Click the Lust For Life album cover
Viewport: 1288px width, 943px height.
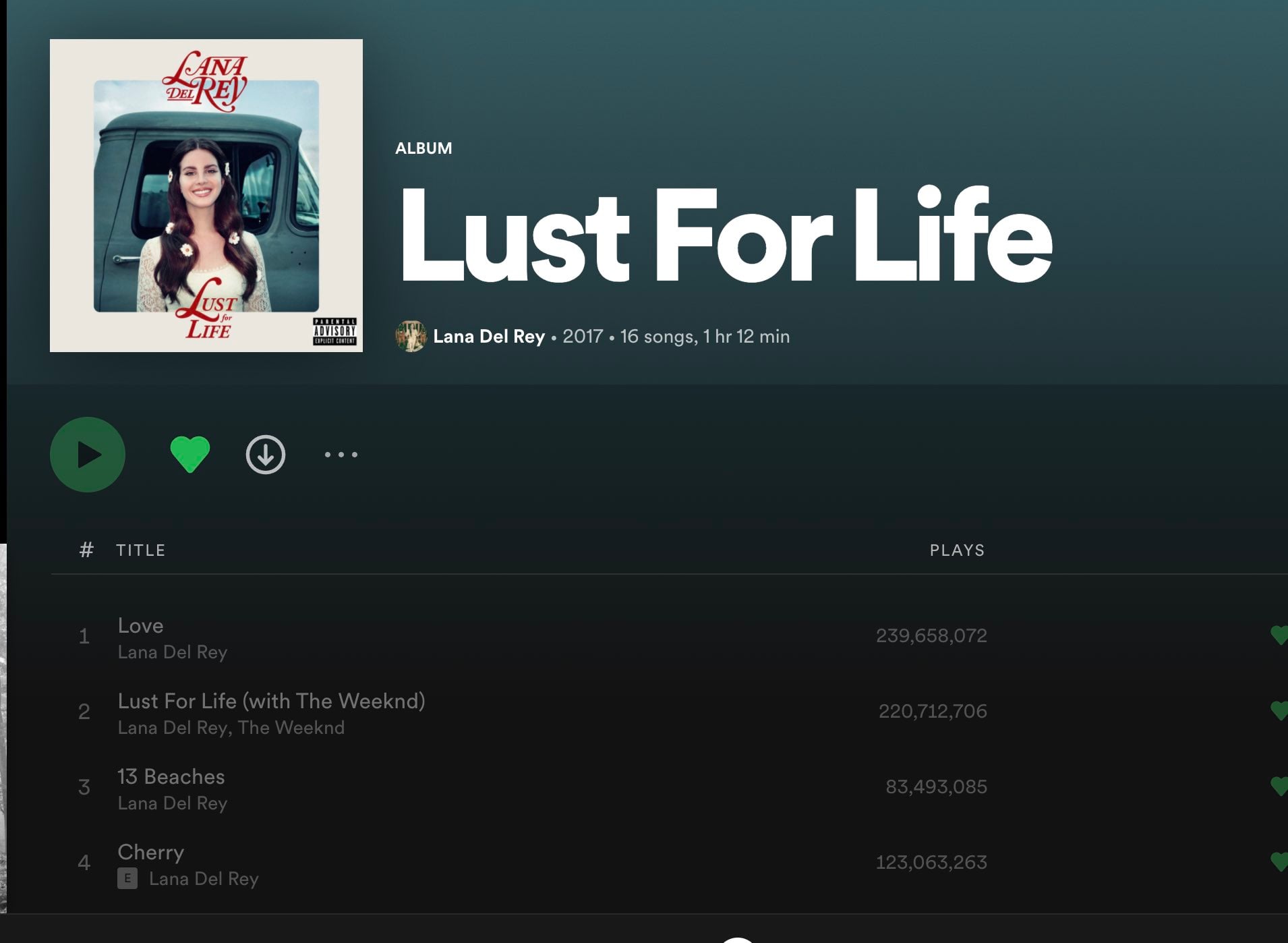click(206, 196)
